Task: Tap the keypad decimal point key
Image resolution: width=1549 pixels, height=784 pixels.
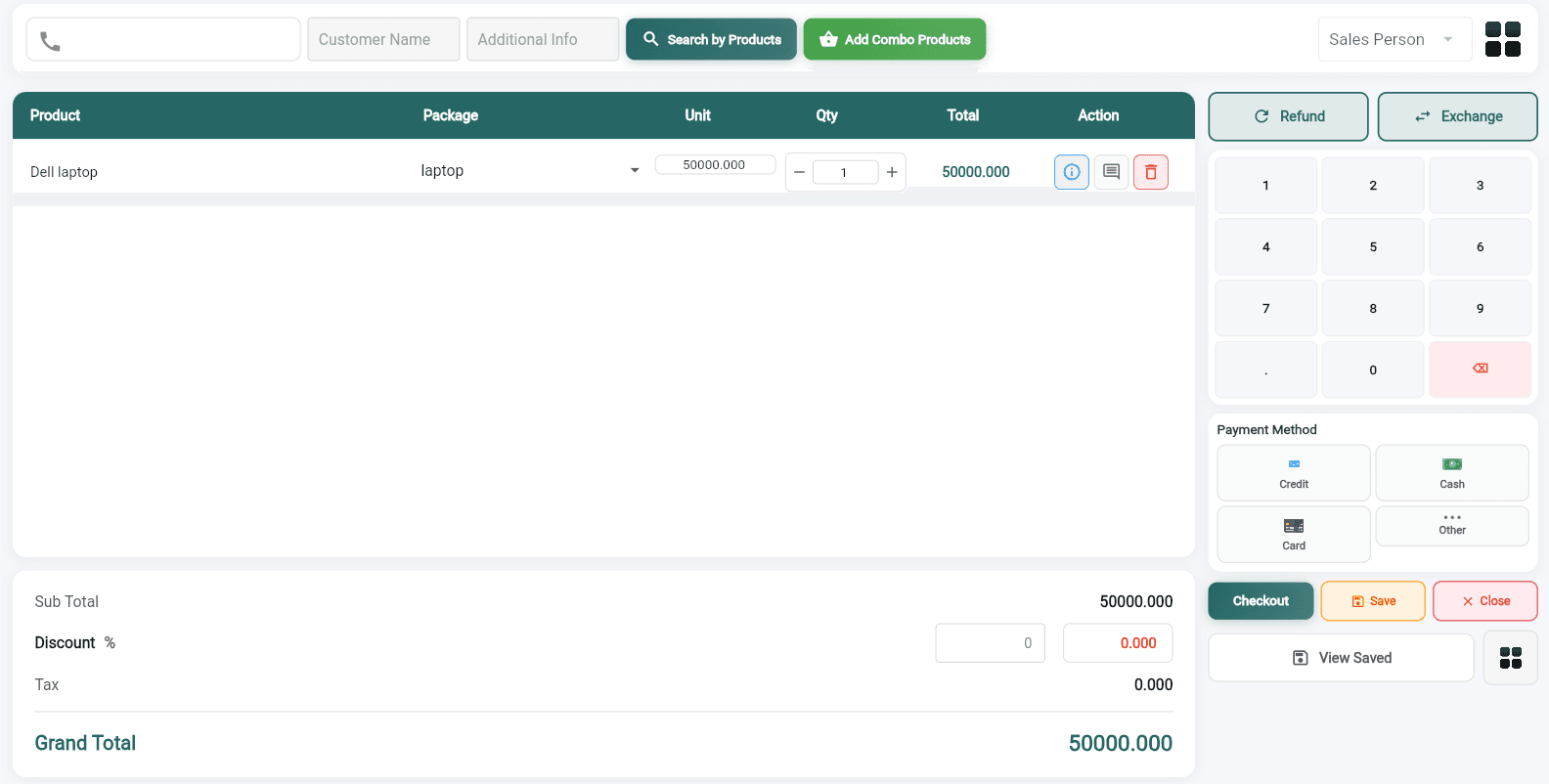Action: click(1265, 370)
